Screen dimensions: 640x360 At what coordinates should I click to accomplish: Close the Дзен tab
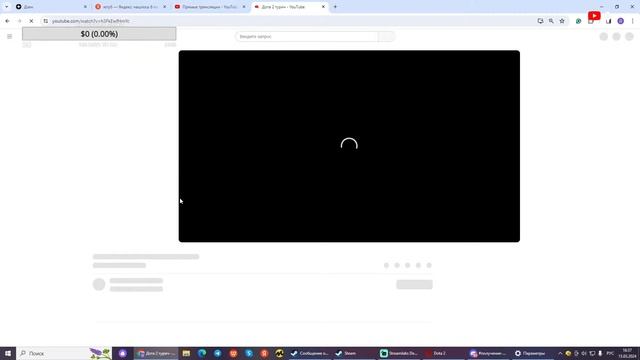point(85,7)
